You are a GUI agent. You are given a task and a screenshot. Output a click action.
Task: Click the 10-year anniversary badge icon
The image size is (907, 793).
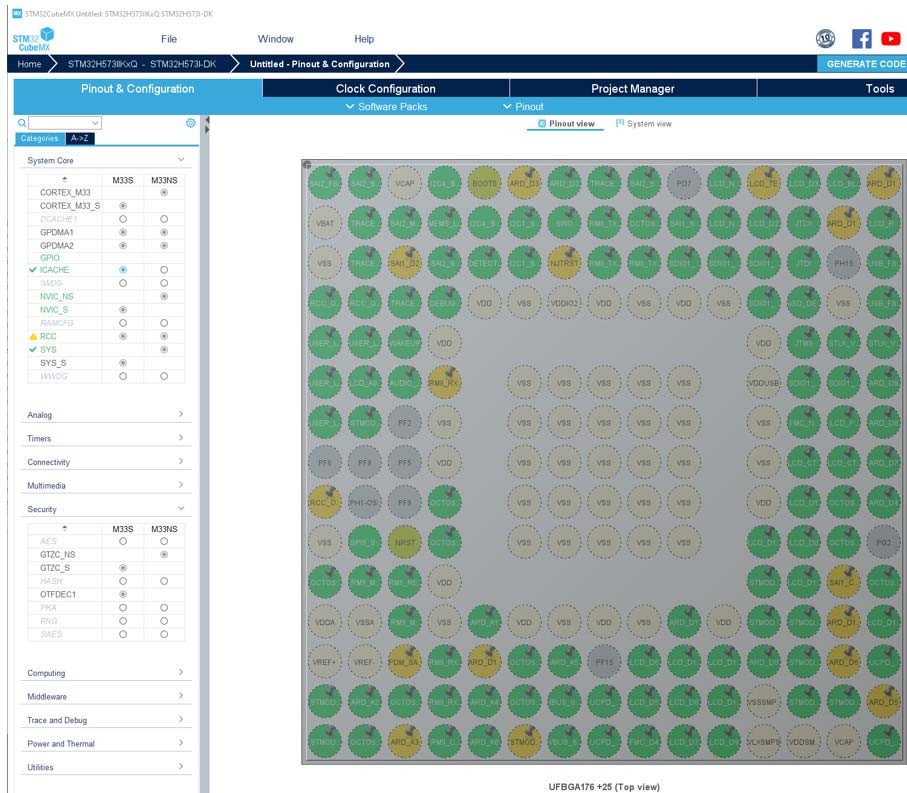825,39
